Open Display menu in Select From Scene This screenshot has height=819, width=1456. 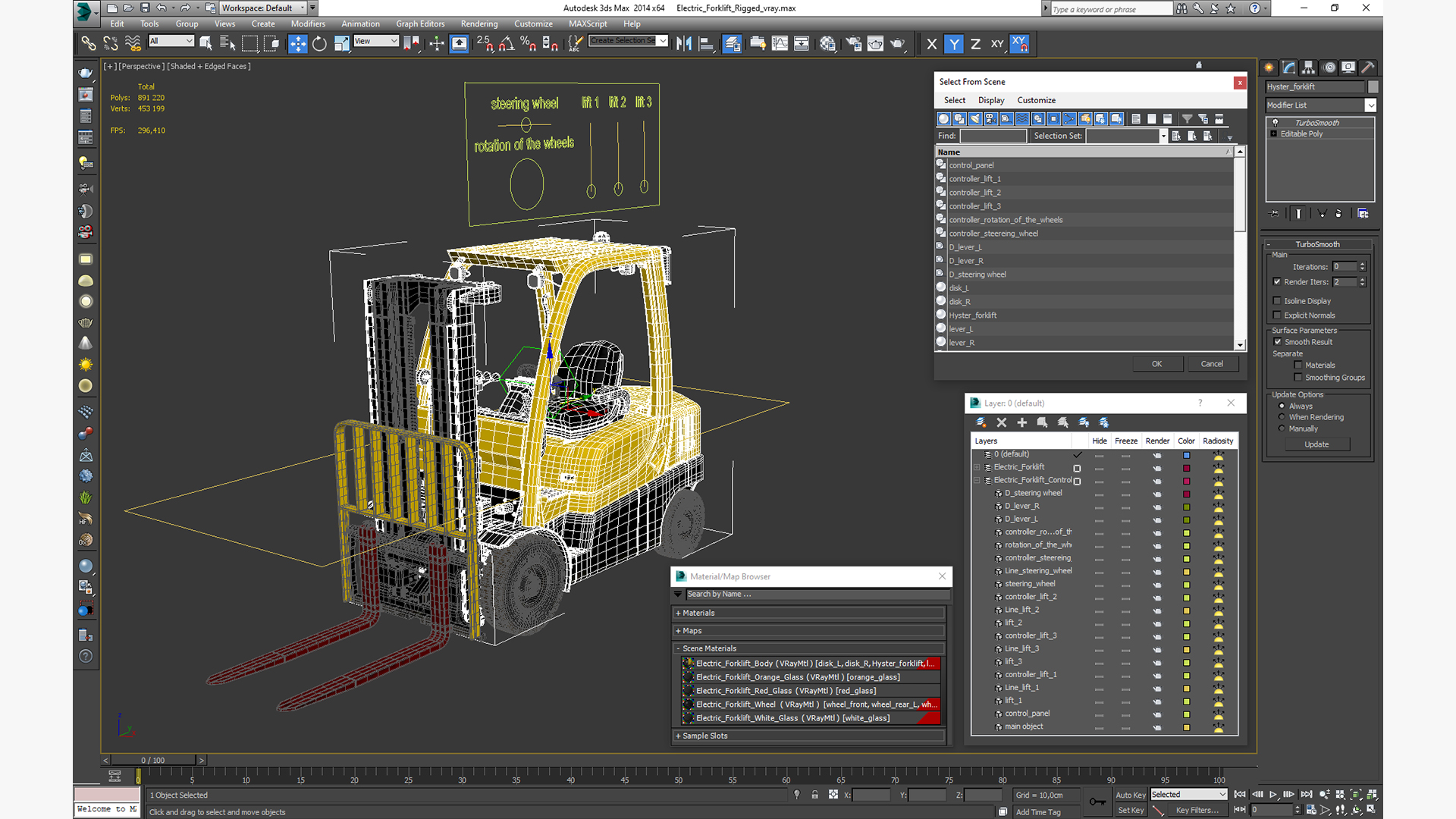(991, 100)
